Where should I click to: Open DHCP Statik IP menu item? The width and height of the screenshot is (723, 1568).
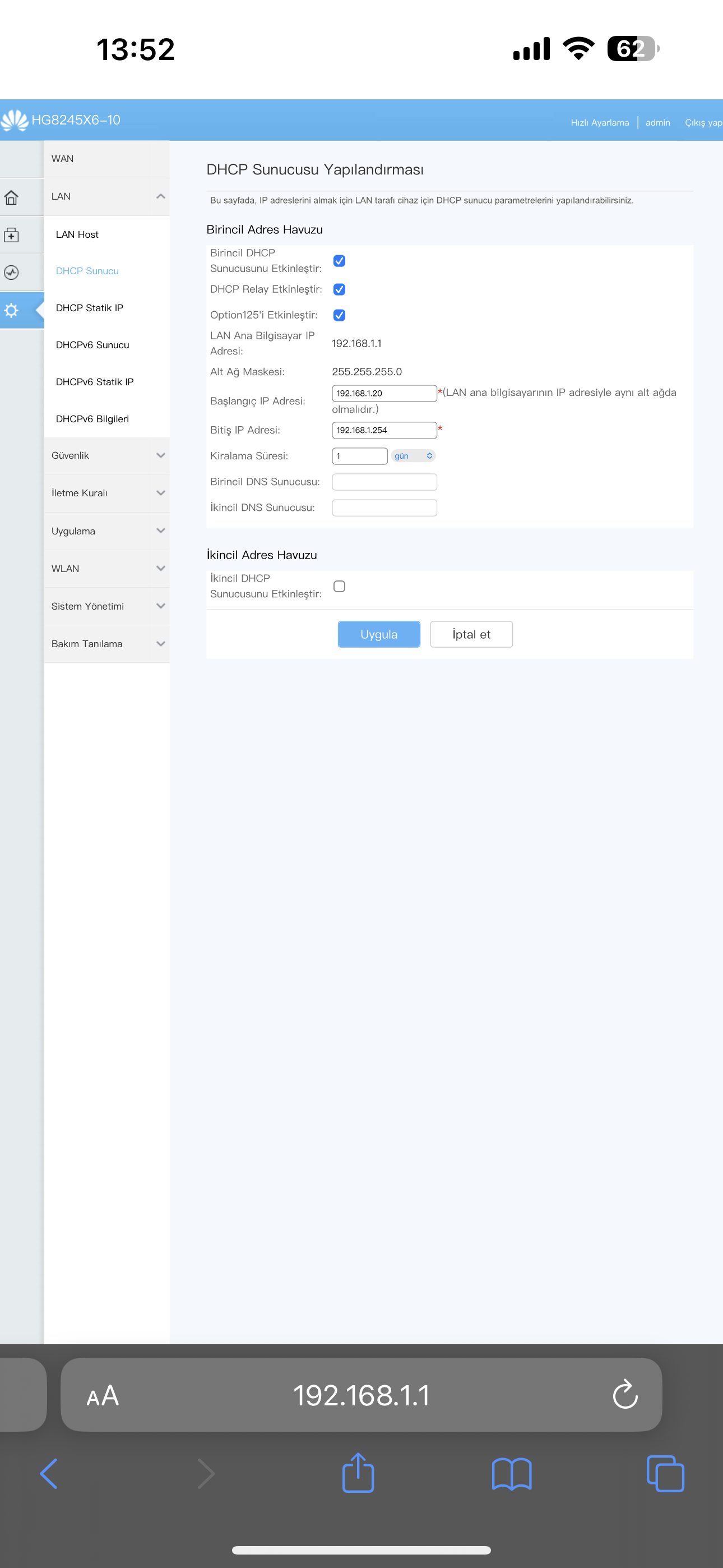point(90,308)
